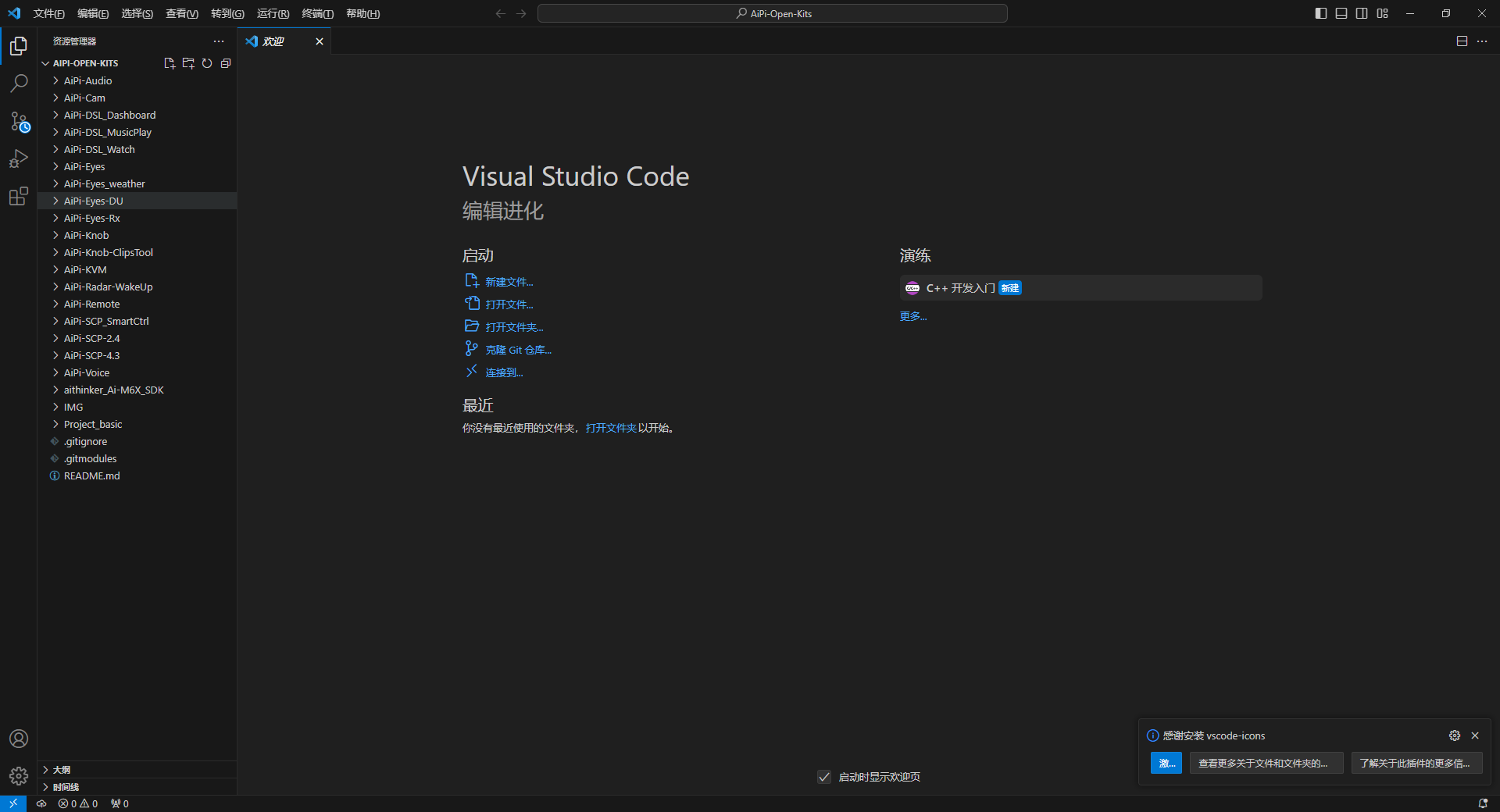Screen dimensions: 1500x812
Task: Open Explorer panel more actions menu
Action: pos(219,41)
